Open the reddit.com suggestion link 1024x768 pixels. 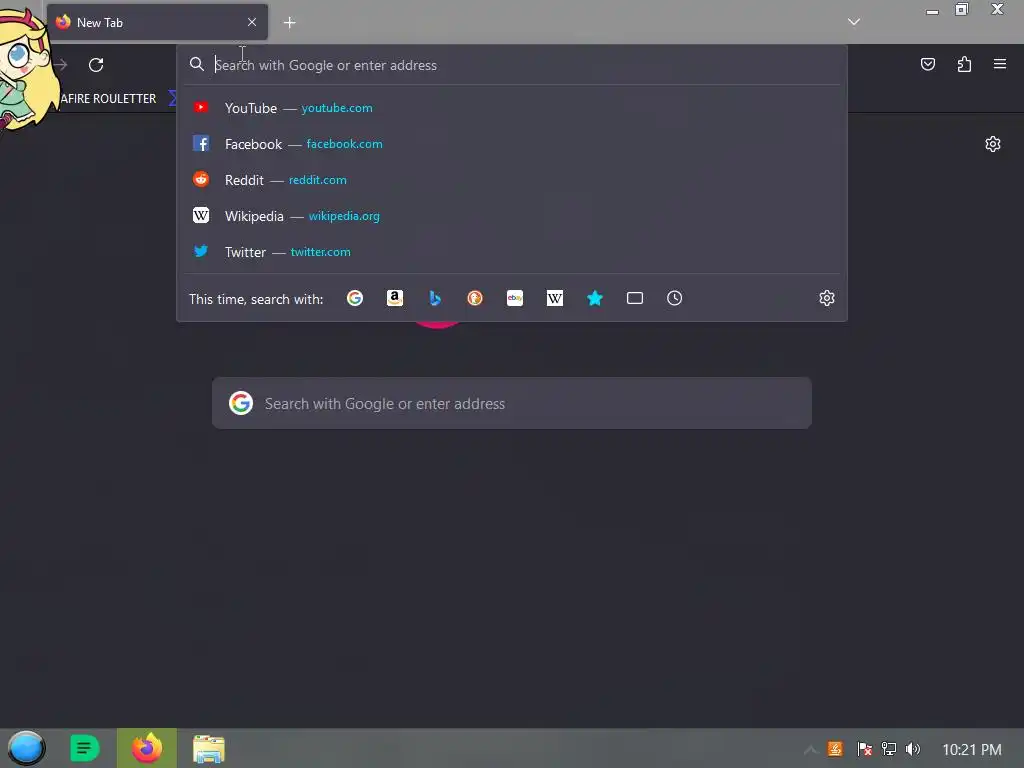[x=317, y=180]
